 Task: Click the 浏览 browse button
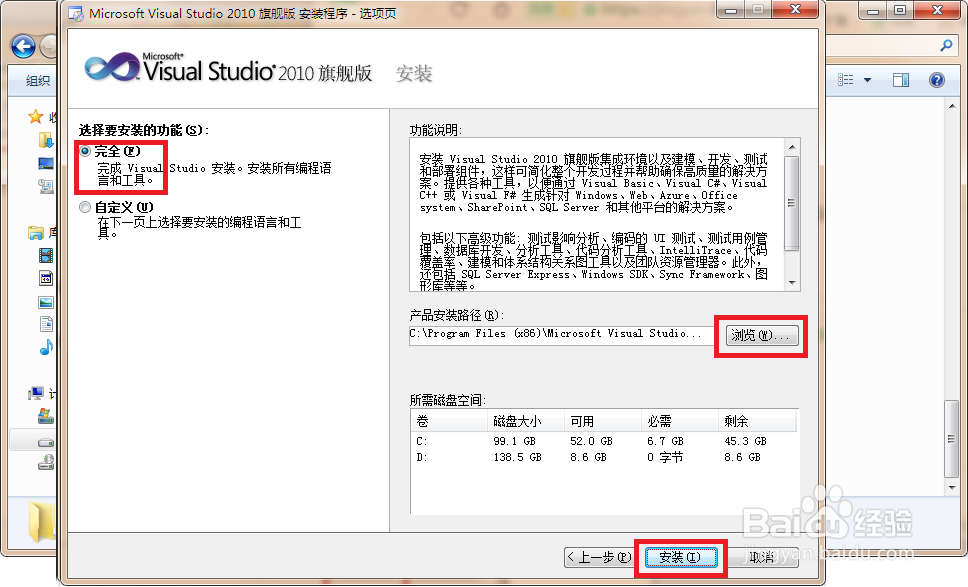coord(761,336)
